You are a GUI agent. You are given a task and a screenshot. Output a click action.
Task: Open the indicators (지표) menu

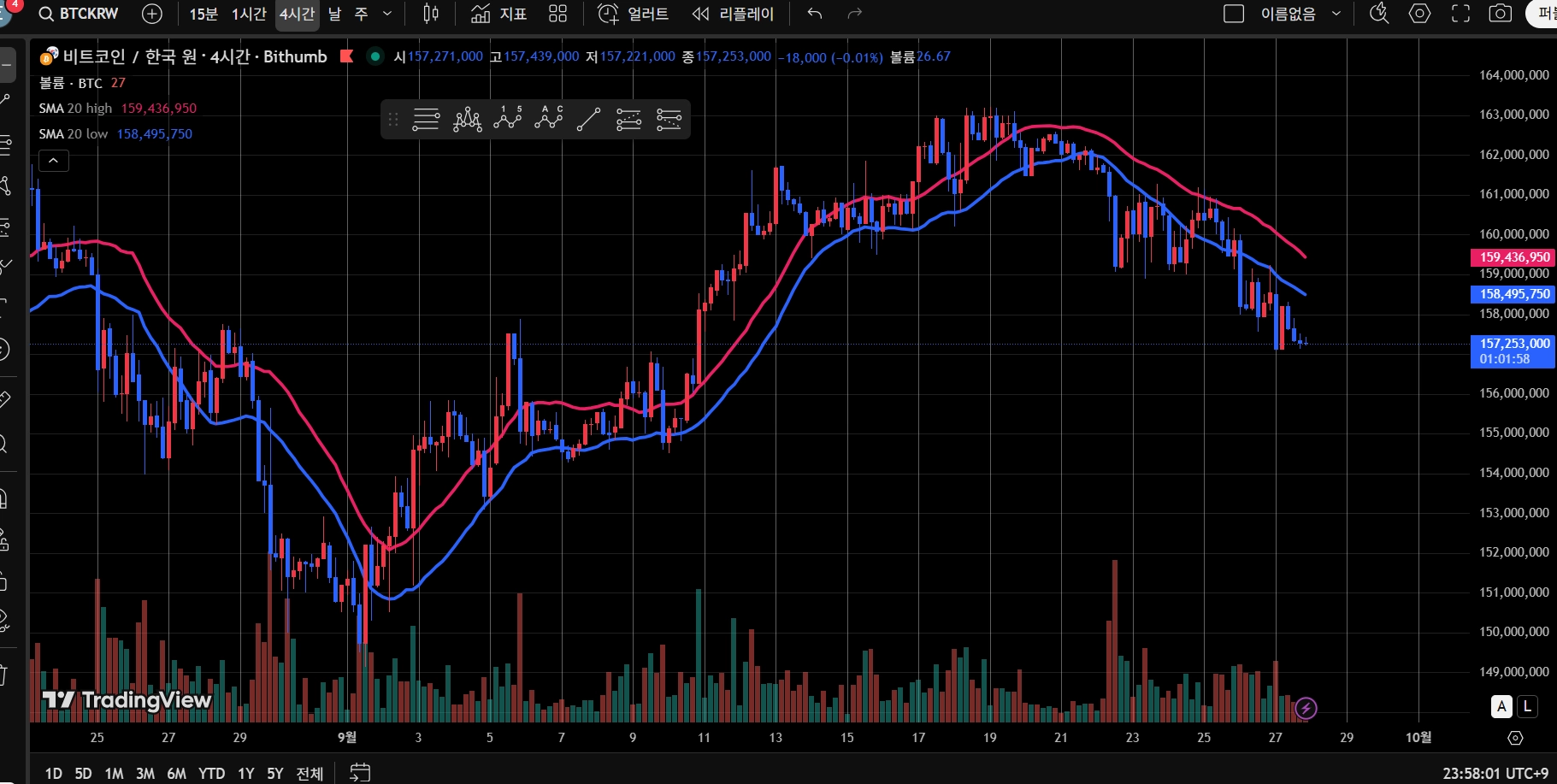click(x=499, y=14)
